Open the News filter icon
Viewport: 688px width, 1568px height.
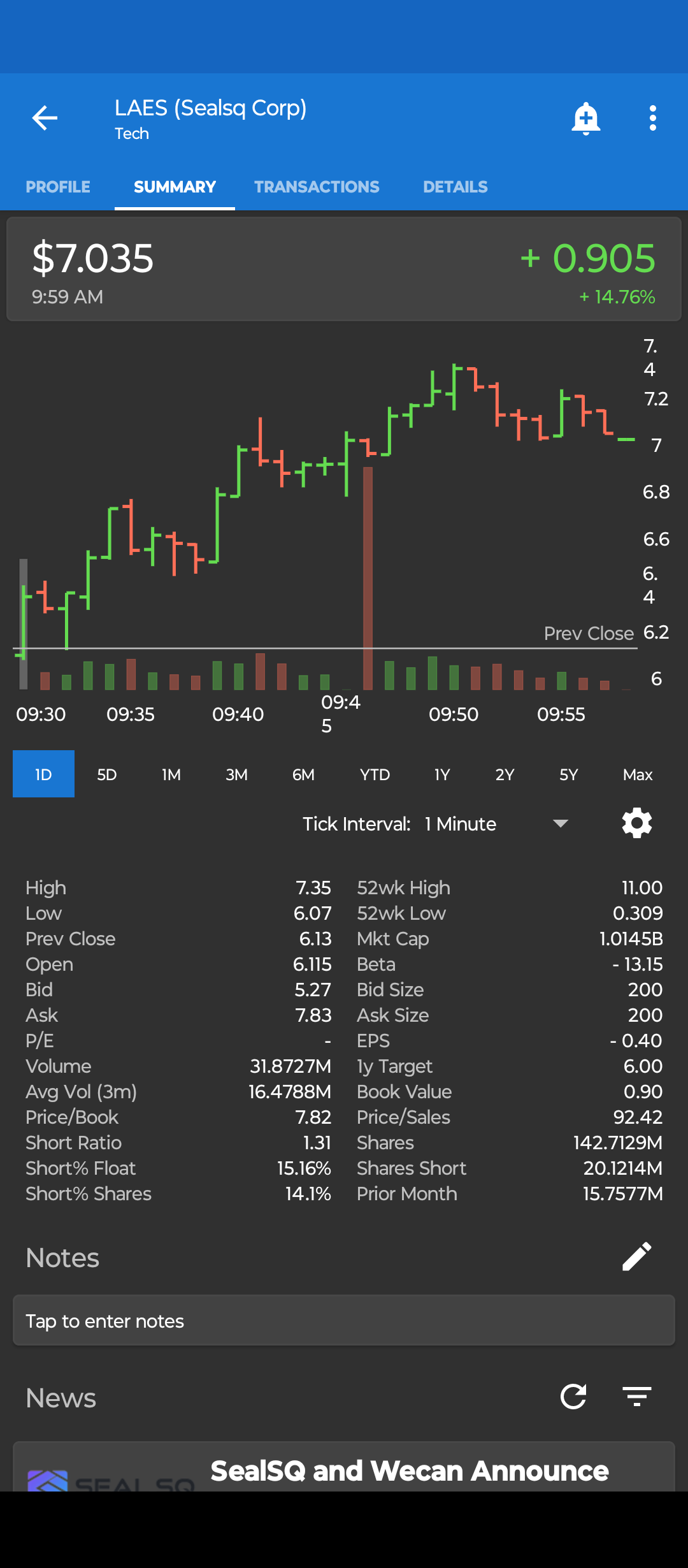click(x=637, y=1397)
